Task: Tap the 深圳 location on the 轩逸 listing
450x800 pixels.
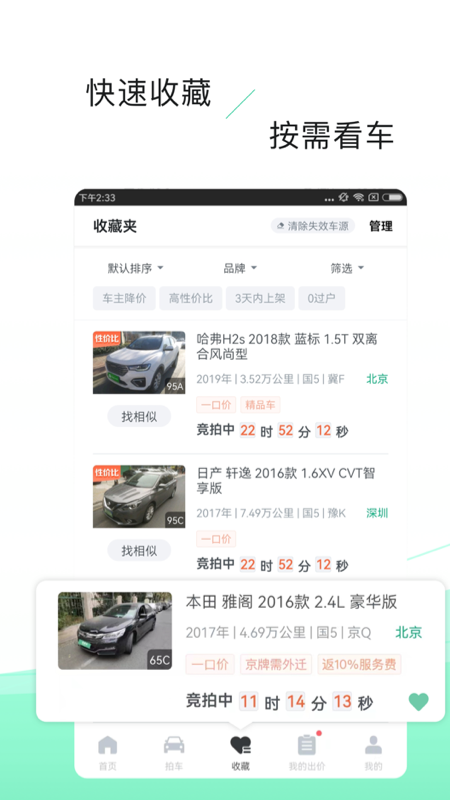Action: 377,513
